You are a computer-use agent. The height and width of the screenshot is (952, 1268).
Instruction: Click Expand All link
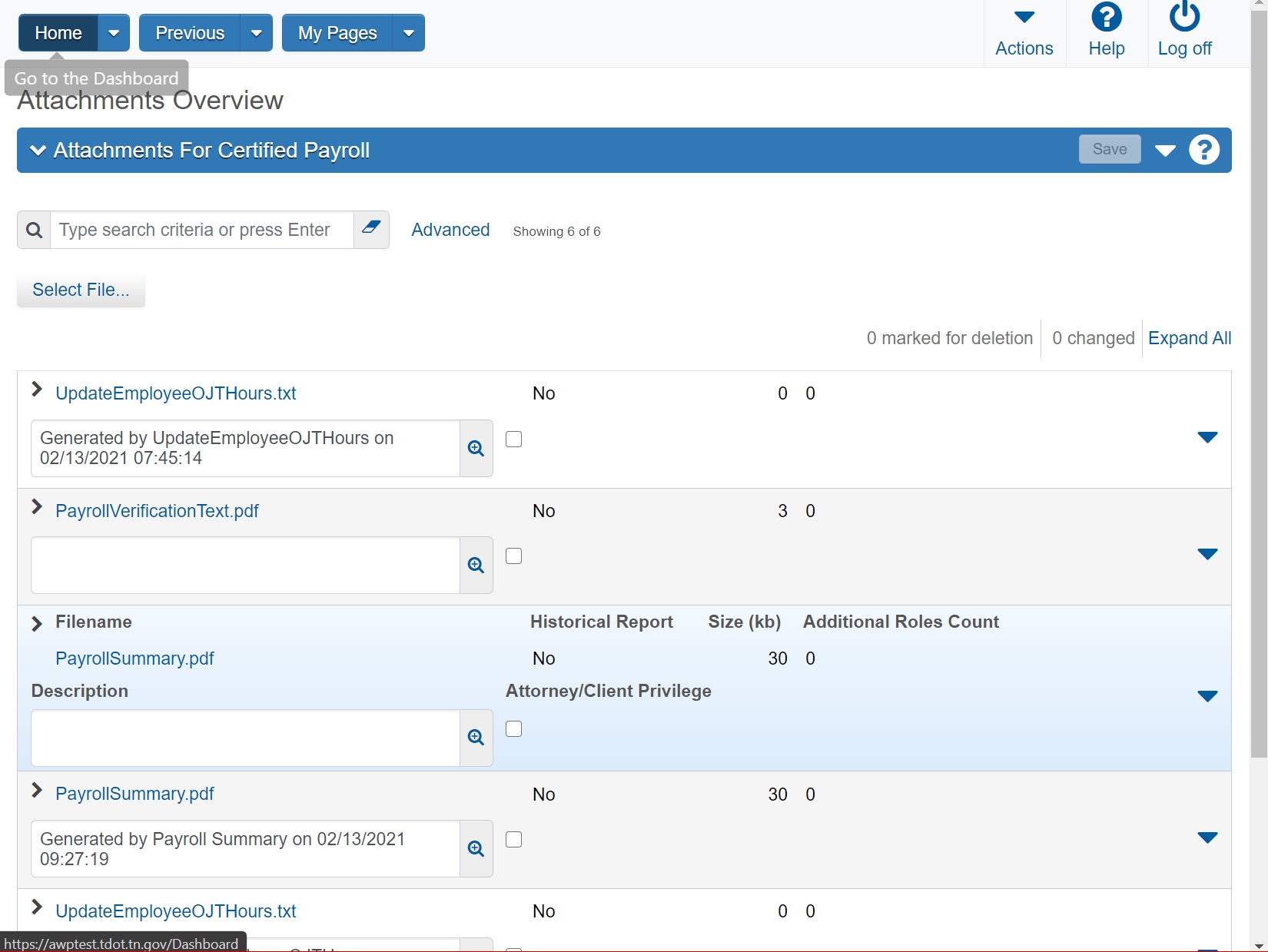1190,338
